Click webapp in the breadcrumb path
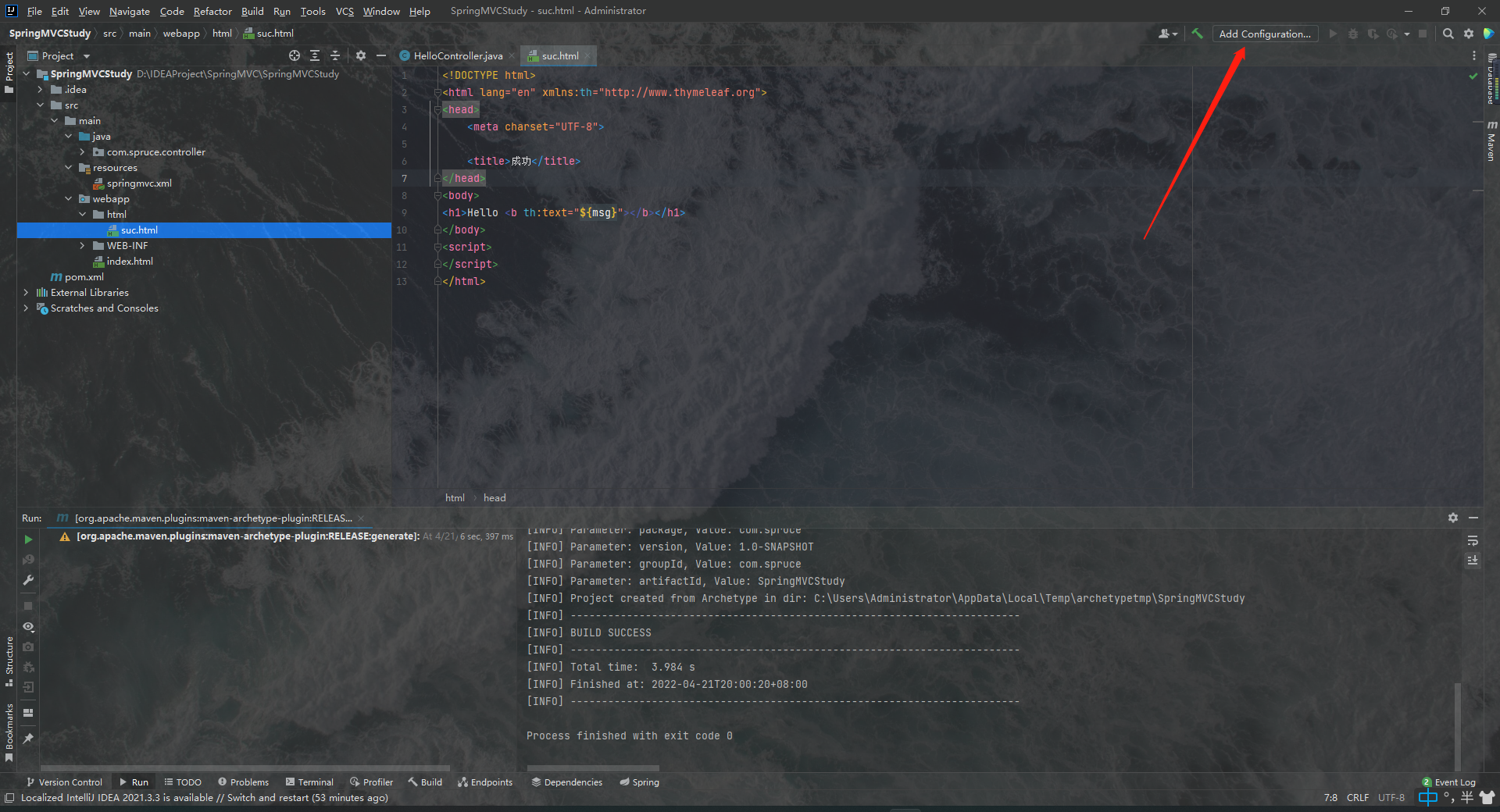1500x812 pixels. pos(181,34)
